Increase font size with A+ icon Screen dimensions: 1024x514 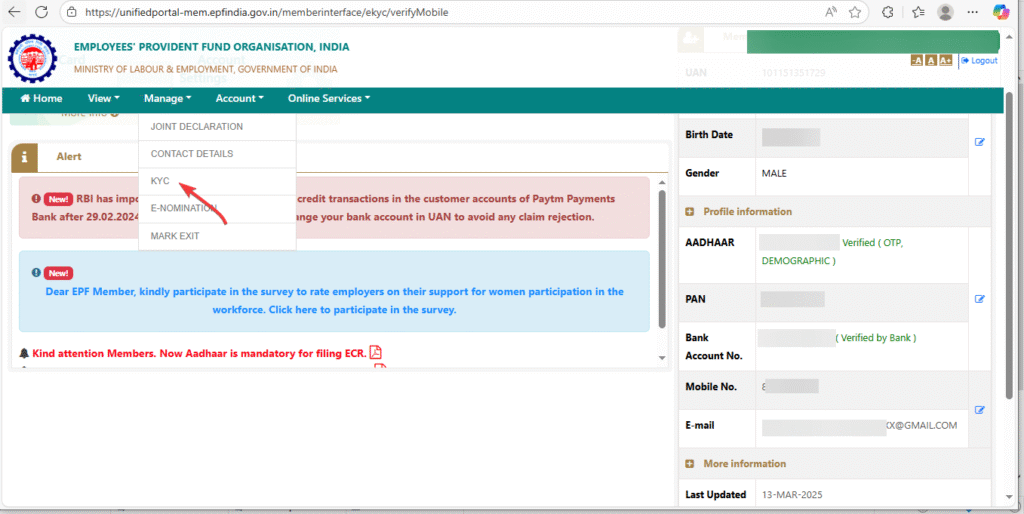pyautogui.click(x=946, y=61)
